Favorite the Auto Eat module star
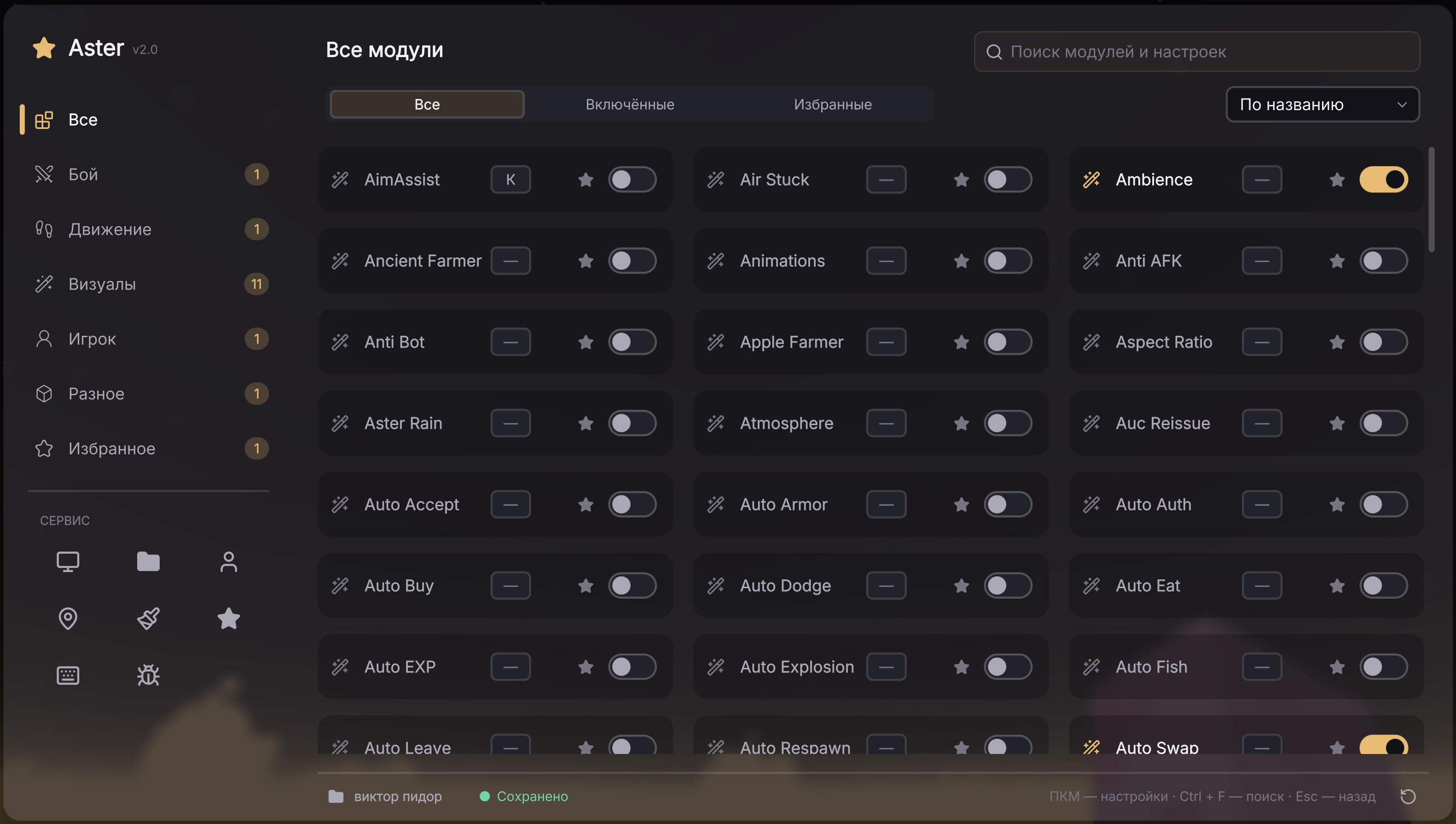Viewport: 1456px width, 824px height. [x=1337, y=586]
